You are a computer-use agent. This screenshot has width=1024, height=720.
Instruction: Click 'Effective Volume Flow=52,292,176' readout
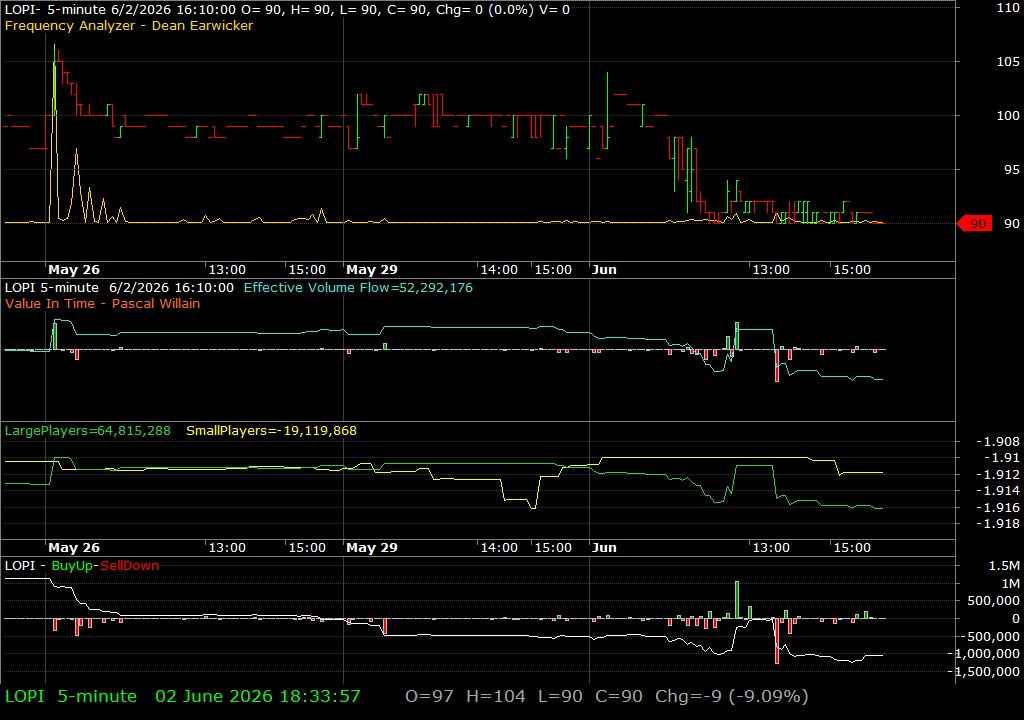point(358,288)
